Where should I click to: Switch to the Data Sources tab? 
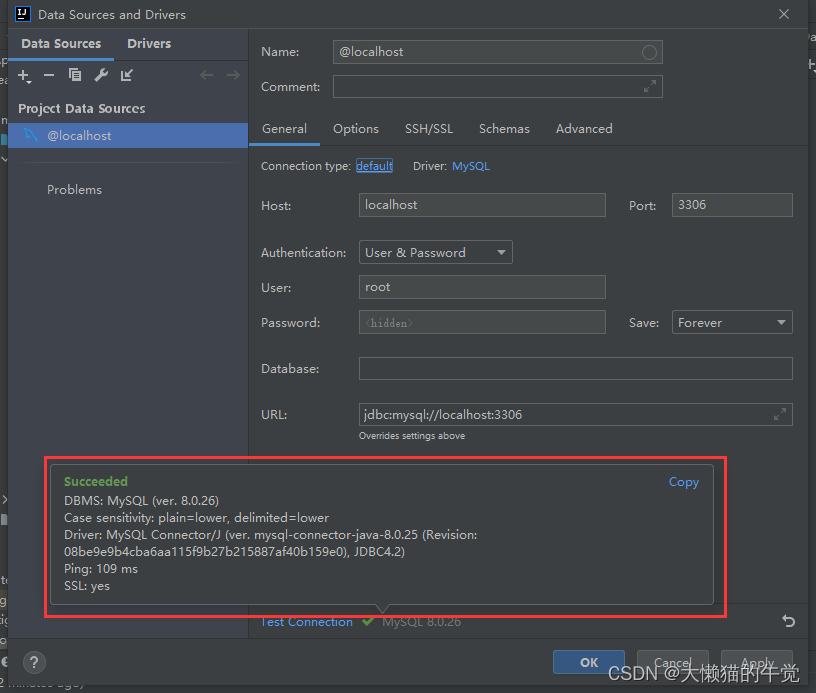click(61, 44)
